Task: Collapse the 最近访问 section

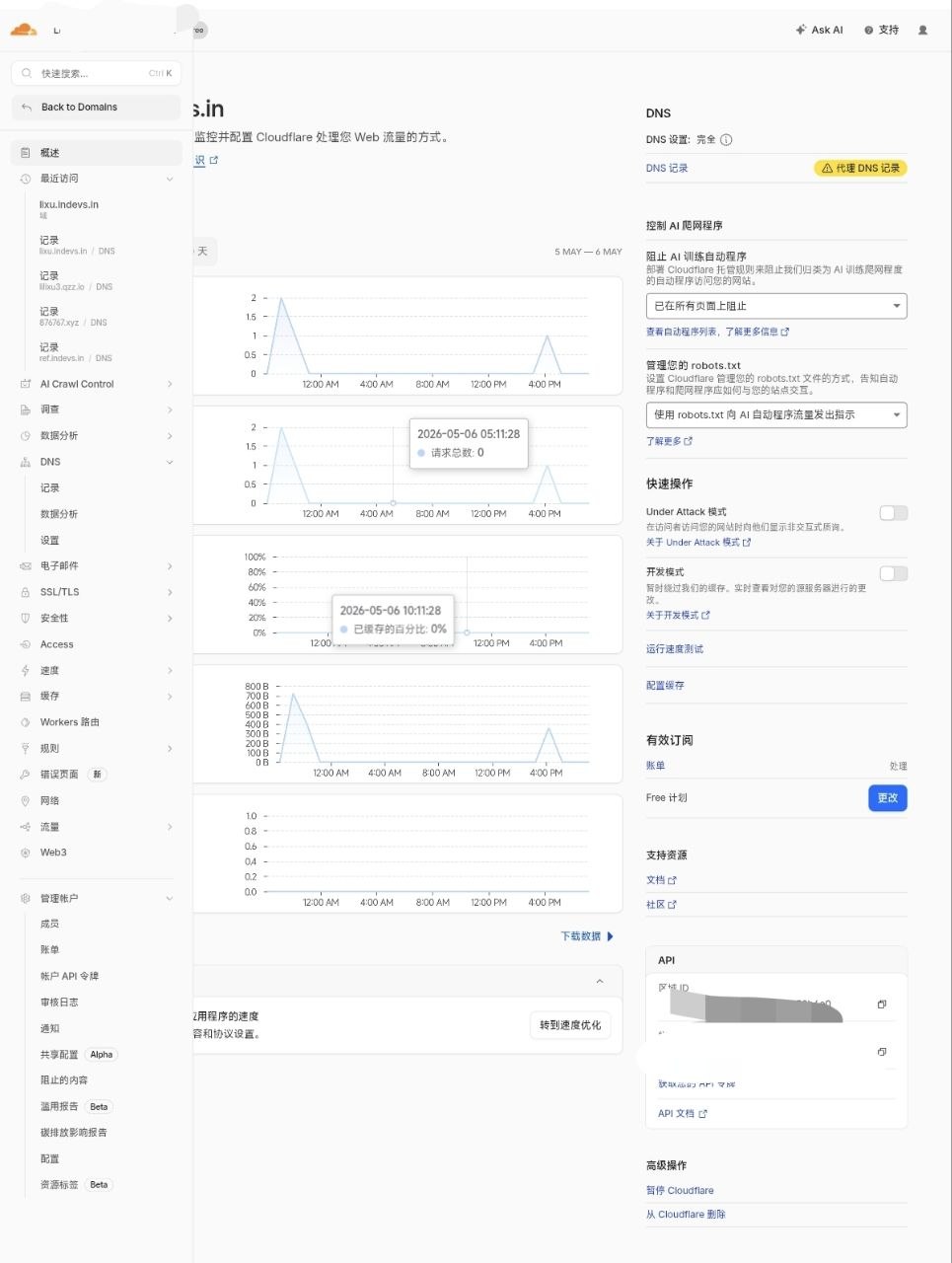Action: 170,179
